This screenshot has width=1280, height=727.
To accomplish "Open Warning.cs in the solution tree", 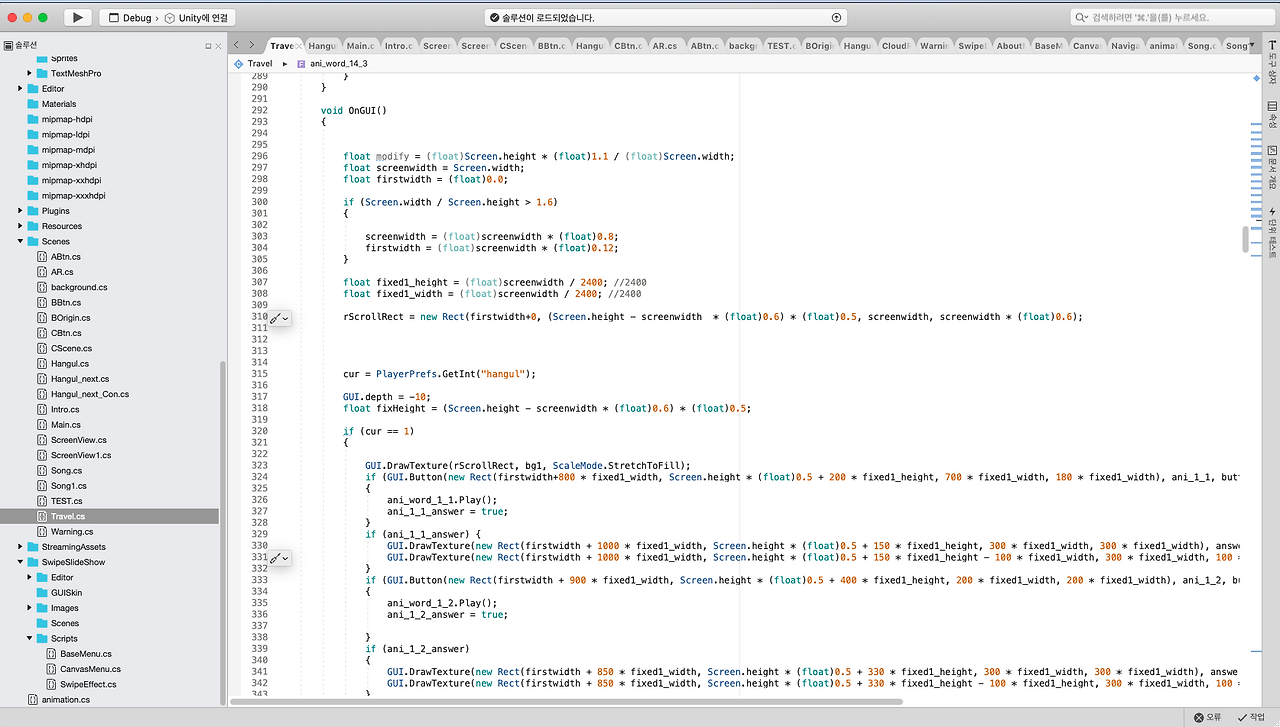I will 72,532.
